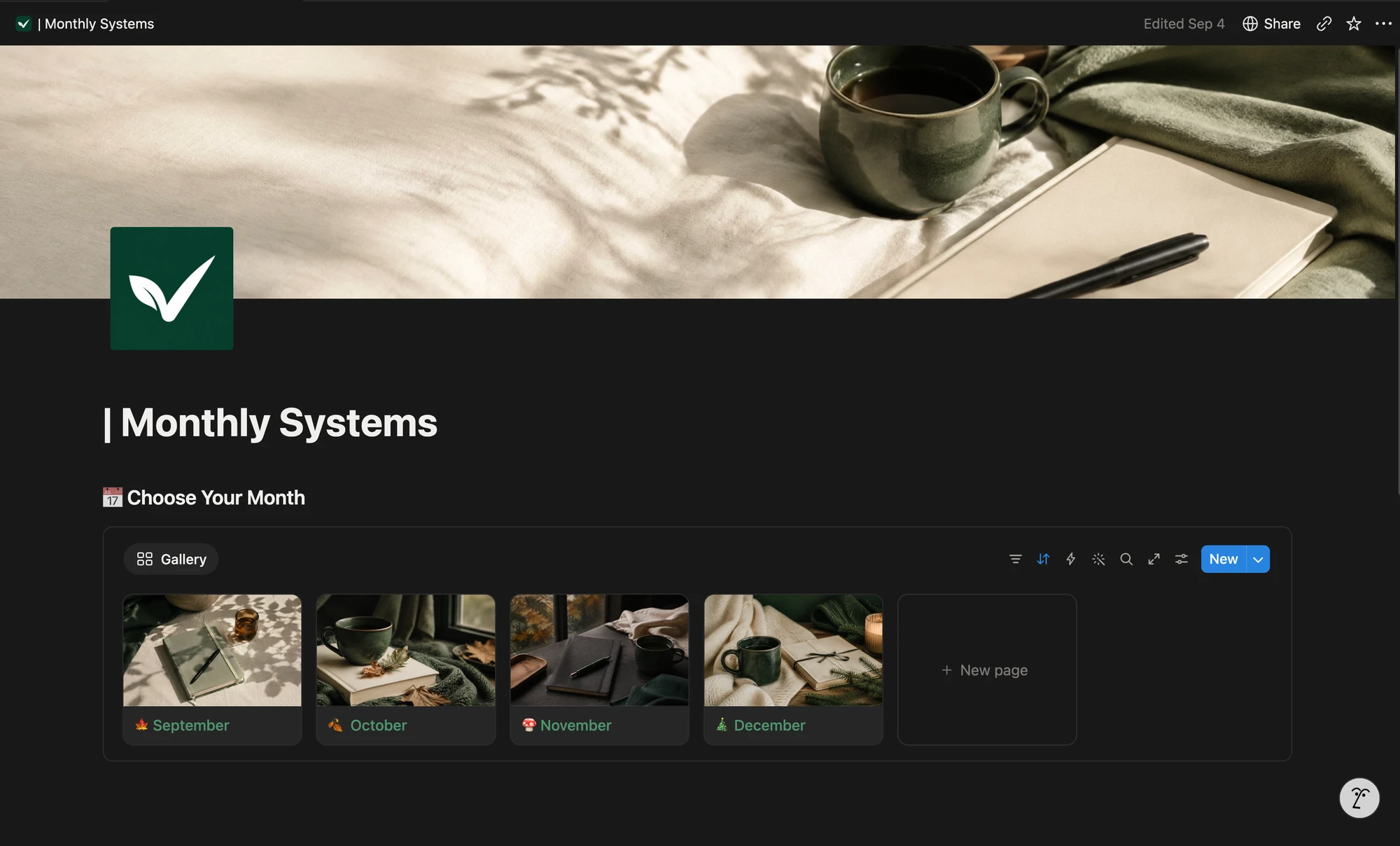The width and height of the screenshot is (1400, 846).
Task: Click the September card title
Action: pyautogui.click(x=191, y=725)
